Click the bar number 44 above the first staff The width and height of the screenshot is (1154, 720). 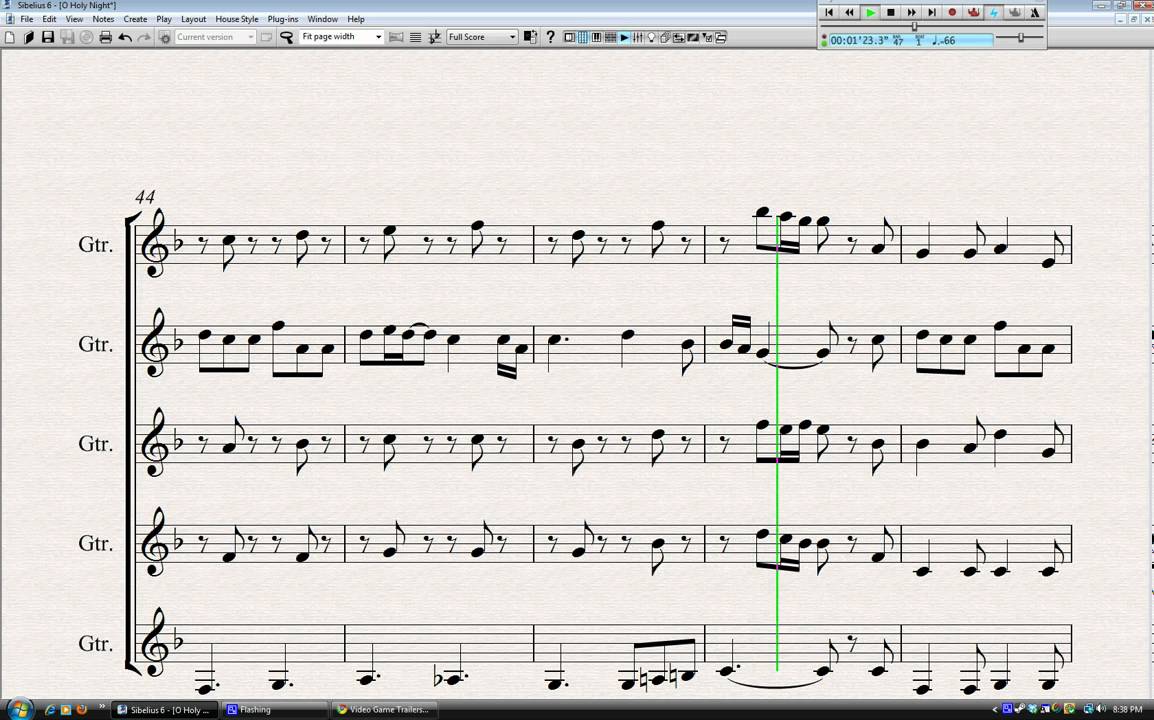145,197
